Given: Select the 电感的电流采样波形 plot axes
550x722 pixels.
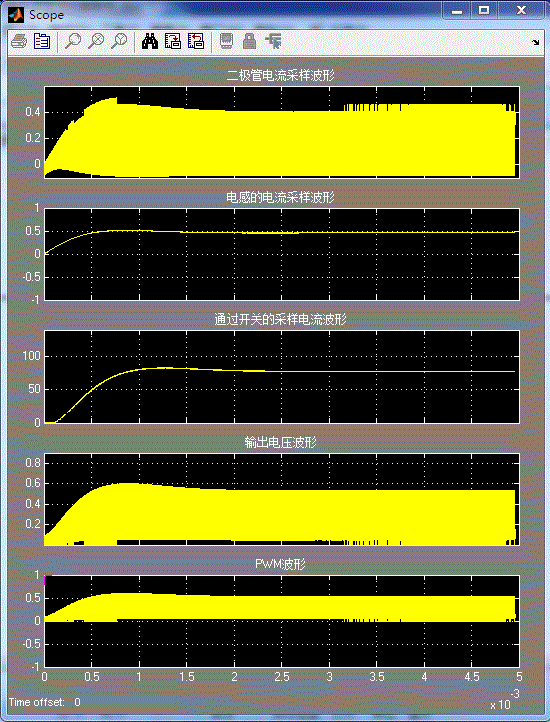Looking at the screenshot, I should tap(282, 254).
